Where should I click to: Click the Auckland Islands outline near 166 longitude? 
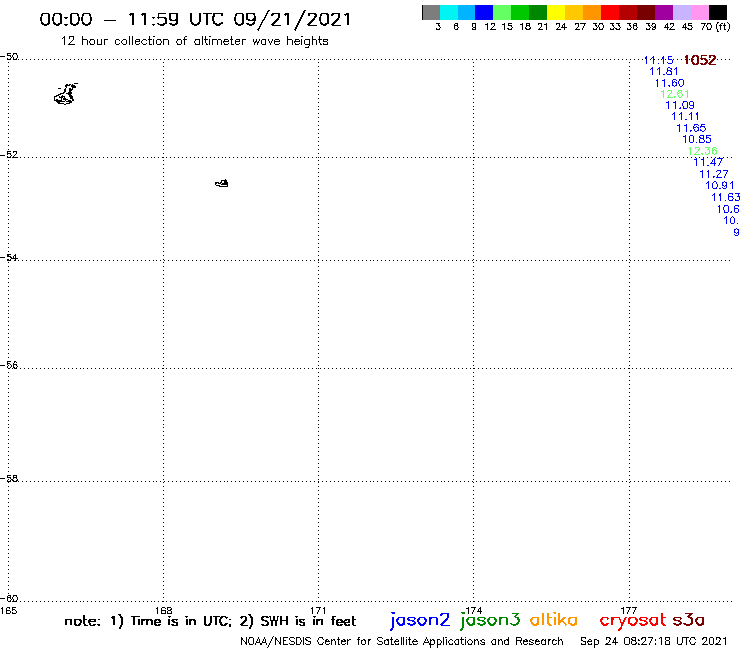coord(66,94)
